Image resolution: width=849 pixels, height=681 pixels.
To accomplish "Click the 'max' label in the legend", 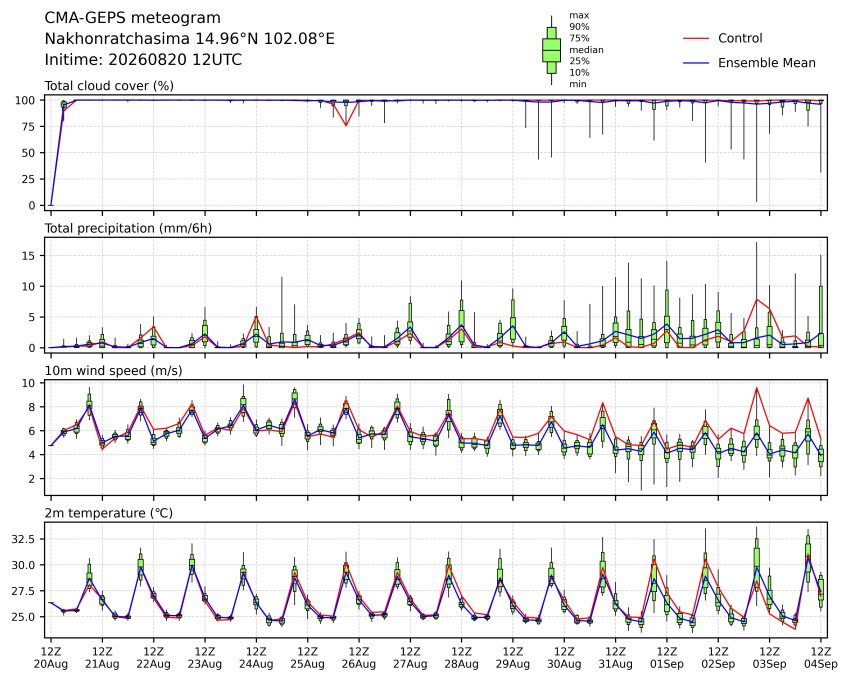I will click(579, 15).
